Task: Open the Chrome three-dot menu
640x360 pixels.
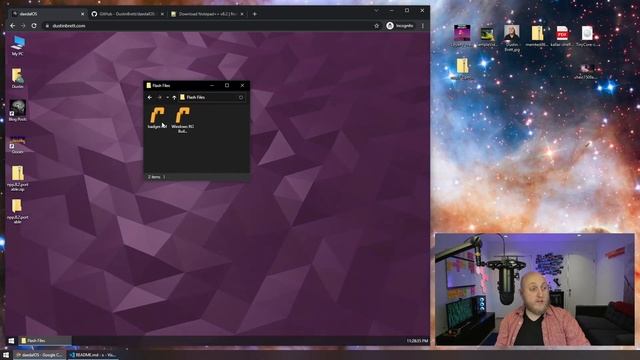Action: [423, 26]
